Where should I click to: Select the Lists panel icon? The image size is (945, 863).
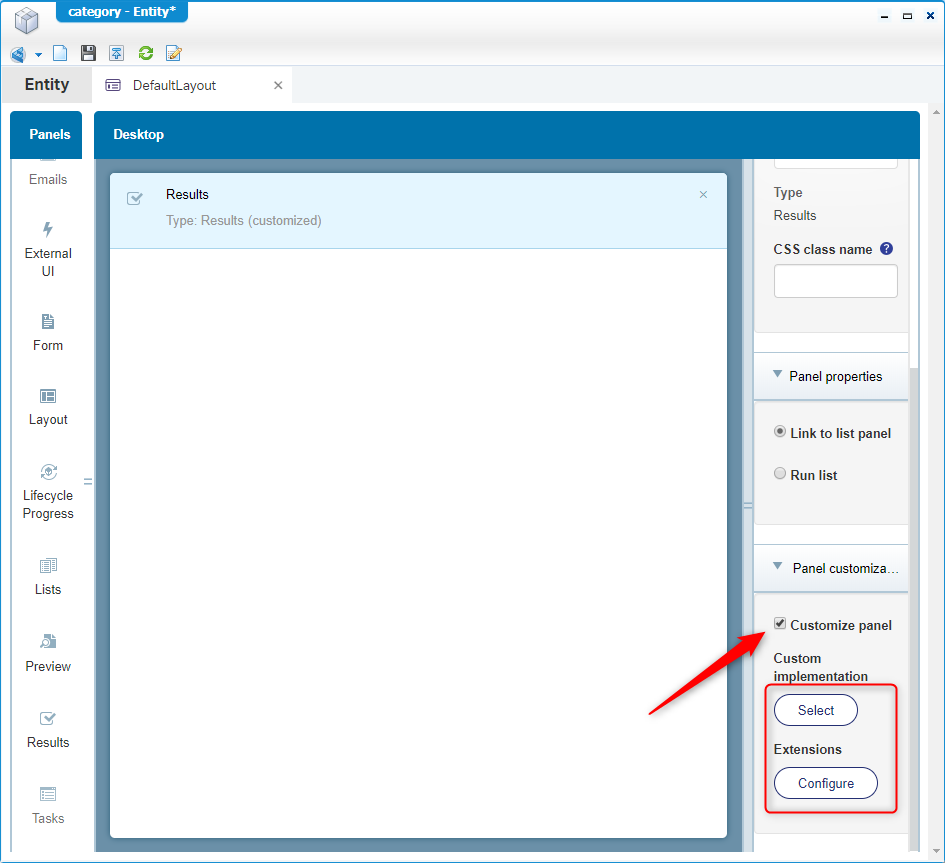pyautogui.click(x=48, y=566)
